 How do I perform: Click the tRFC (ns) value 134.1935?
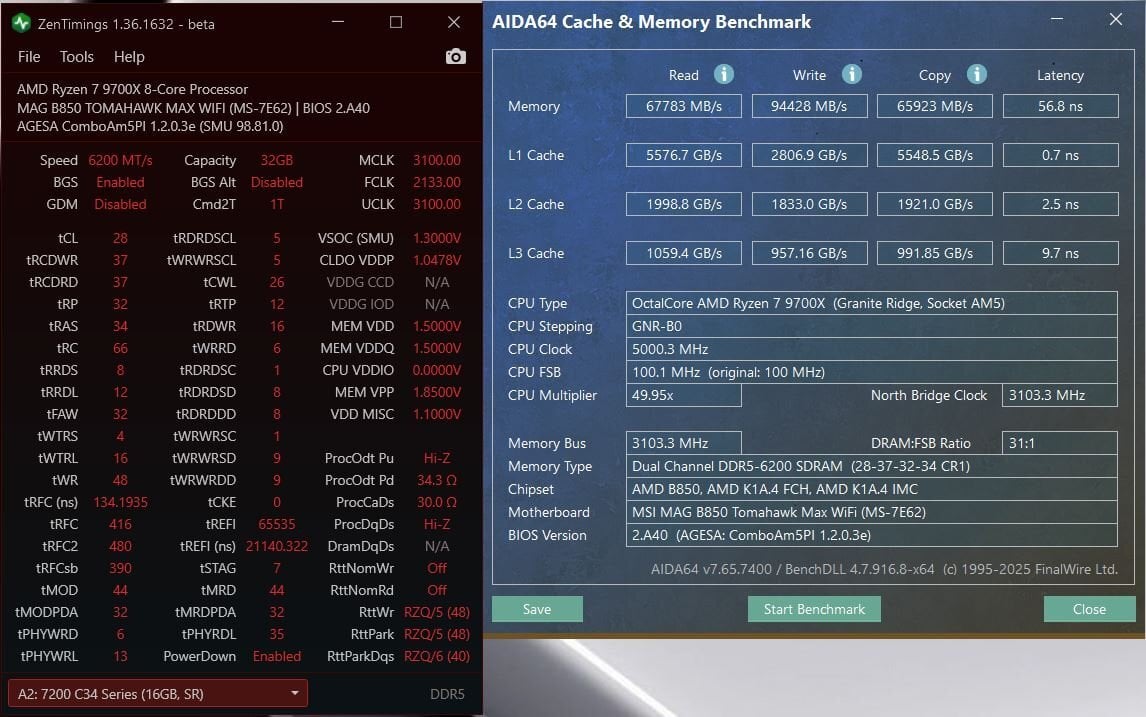(x=121, y=502)
